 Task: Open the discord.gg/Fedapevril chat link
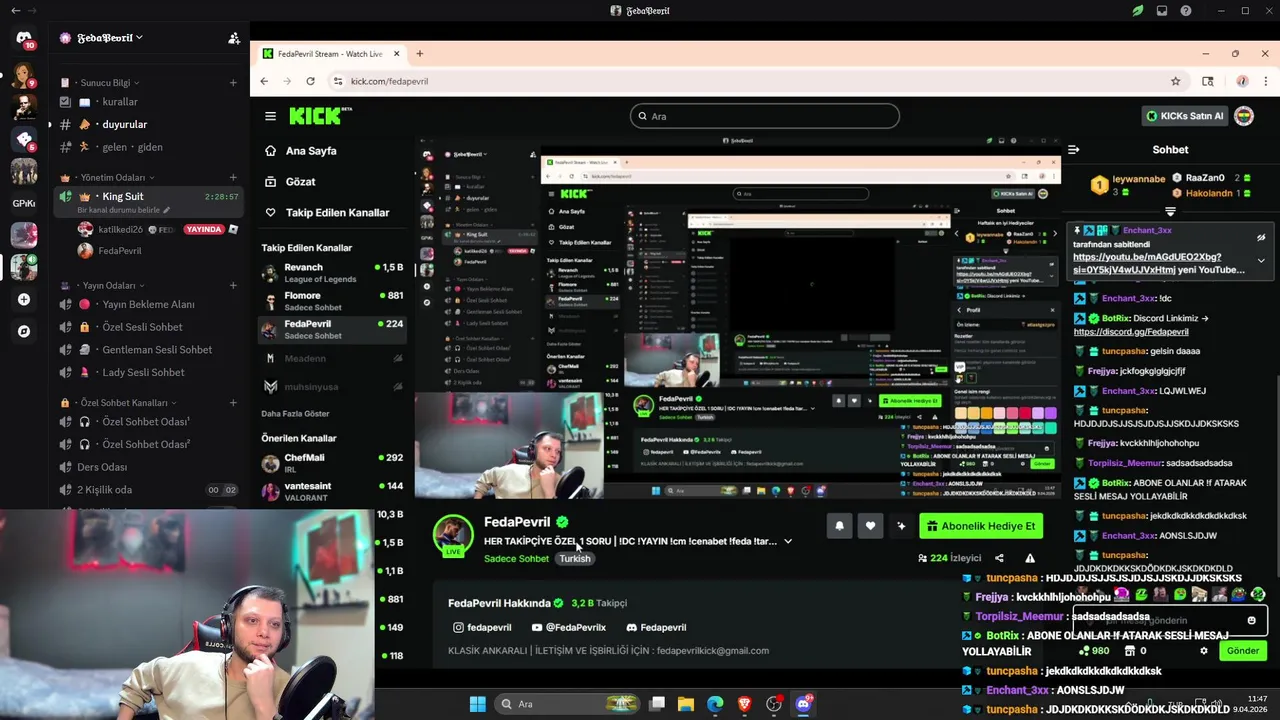click(x=1131, y=332)
